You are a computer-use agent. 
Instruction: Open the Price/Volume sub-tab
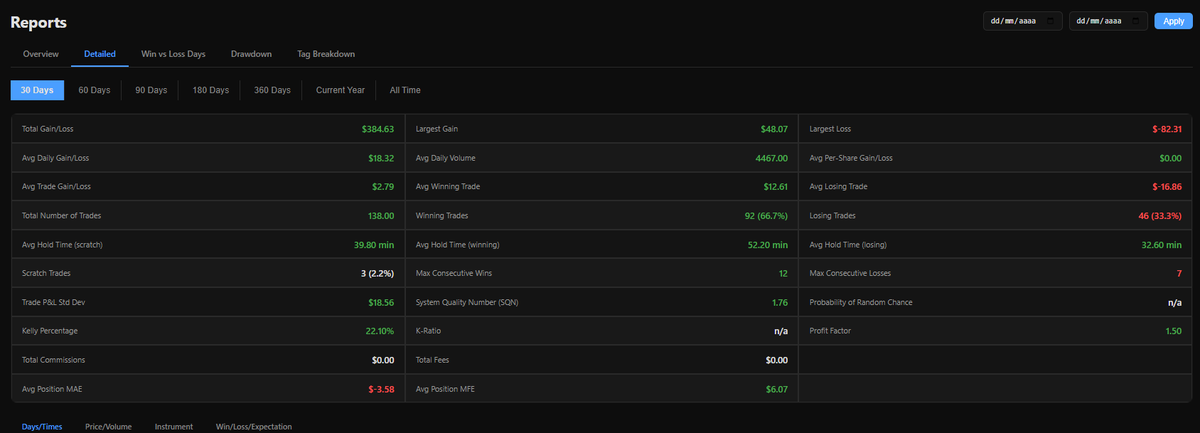[x=108, y=427]
